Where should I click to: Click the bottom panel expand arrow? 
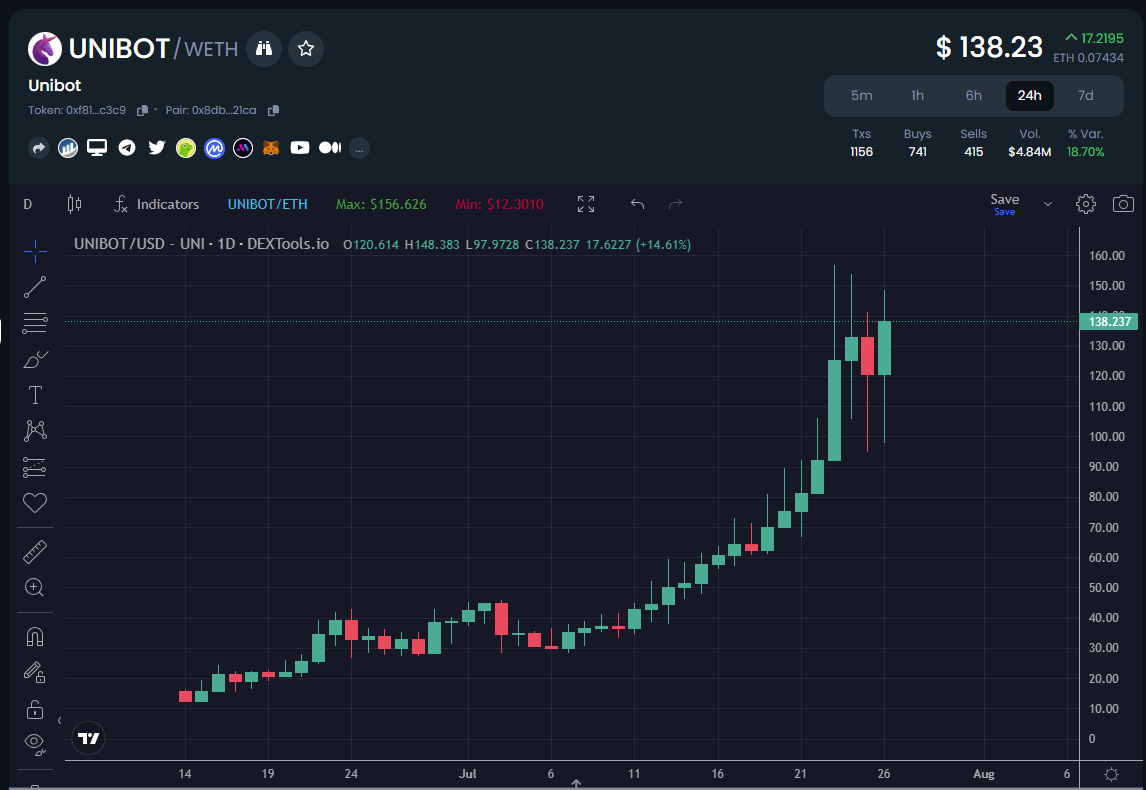tap(576, 783)
